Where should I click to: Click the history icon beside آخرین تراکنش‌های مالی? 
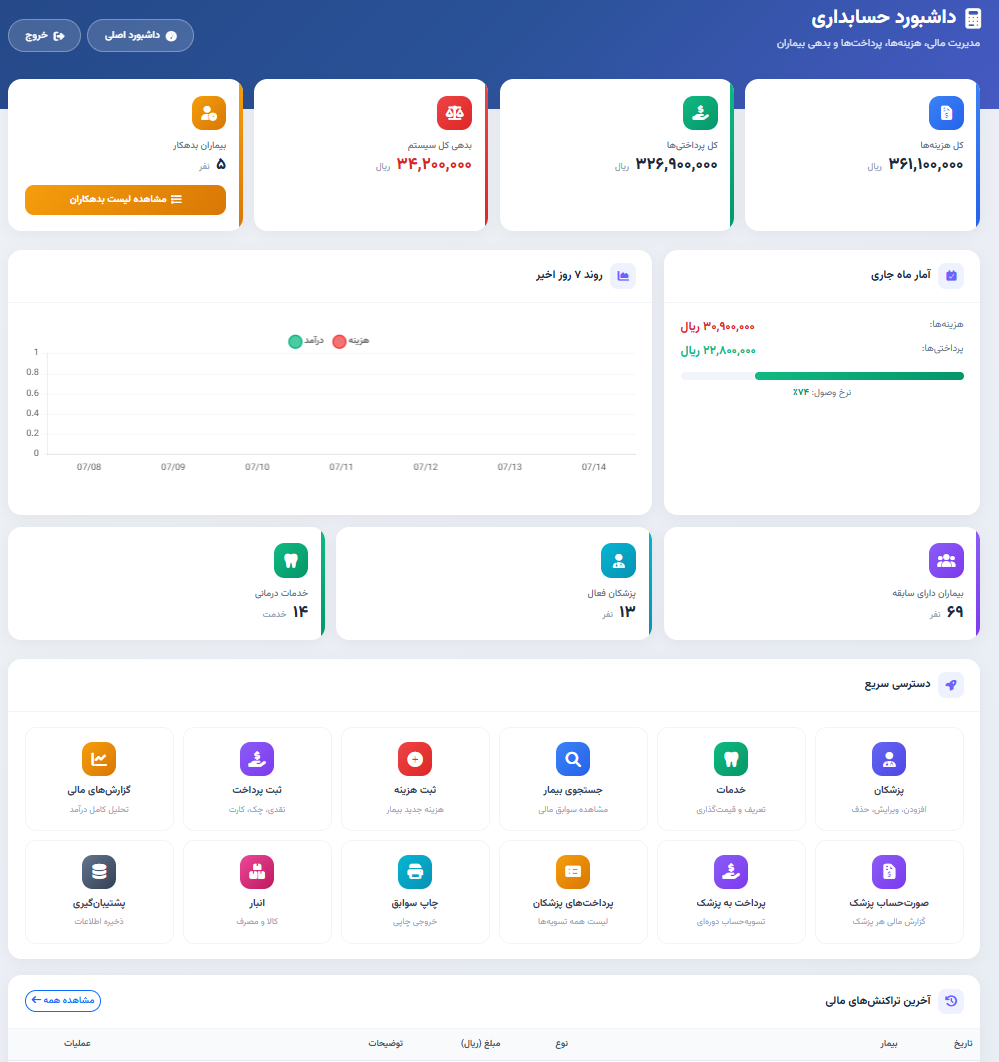point(951,1001)
